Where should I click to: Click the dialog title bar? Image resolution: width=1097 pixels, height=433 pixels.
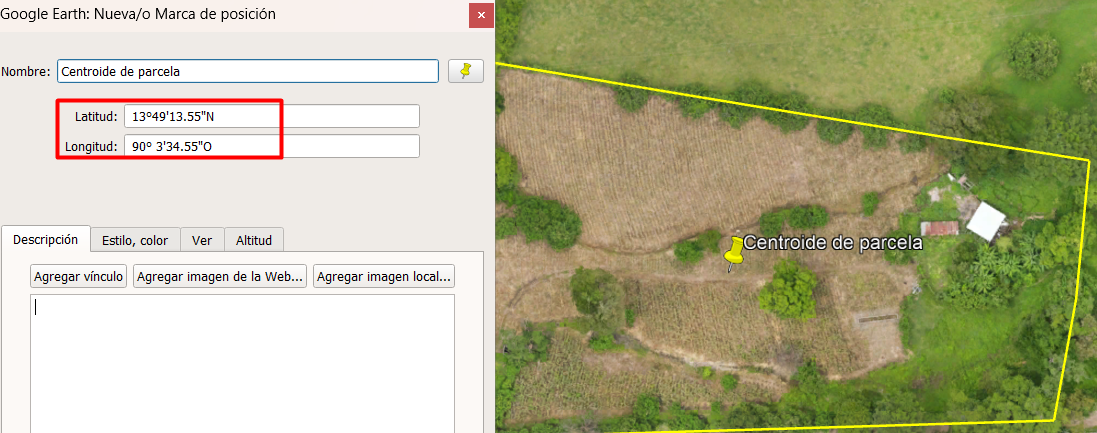coord(230,14)
